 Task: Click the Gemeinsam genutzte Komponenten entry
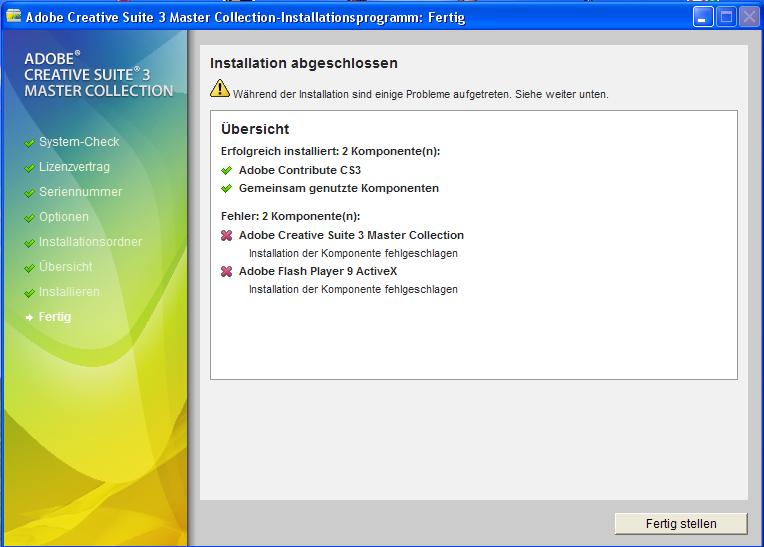tap(339, 188)
